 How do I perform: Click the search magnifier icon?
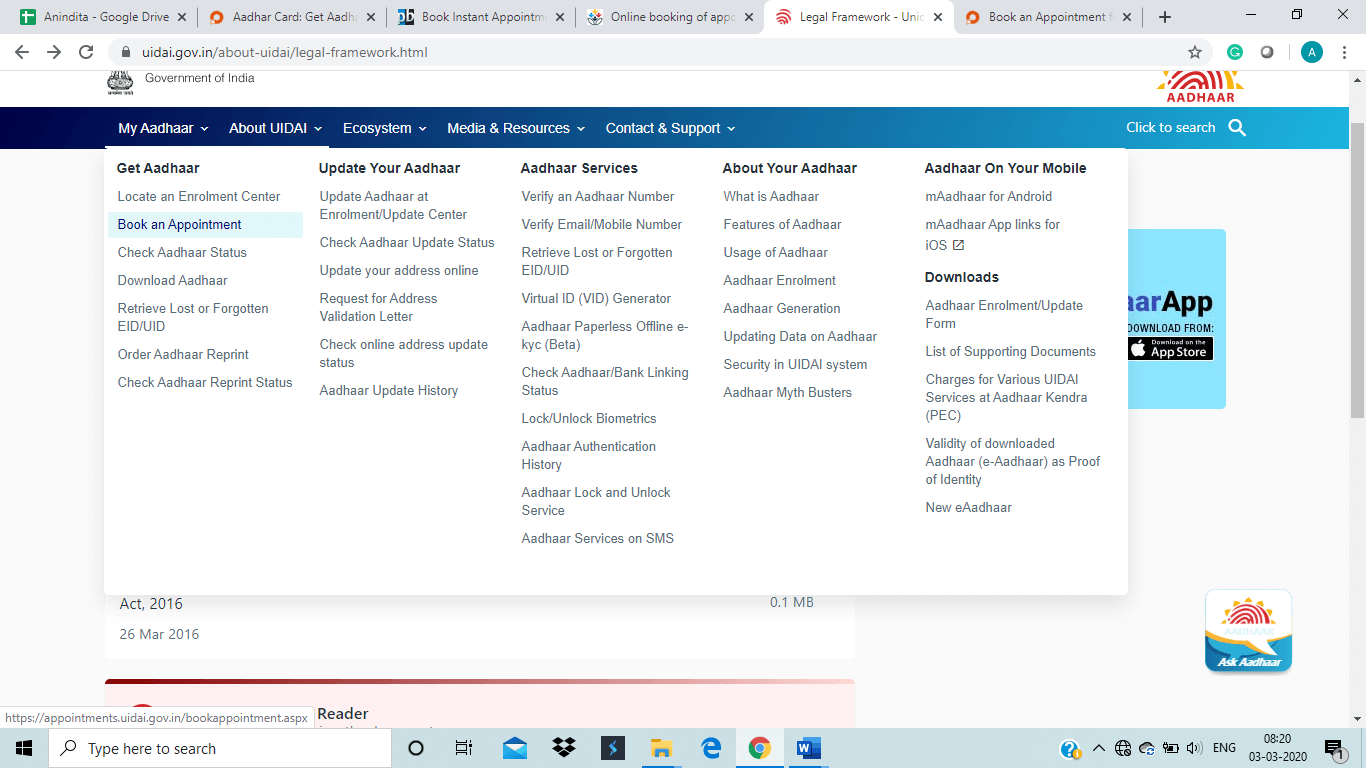(x=1237, y=128)
